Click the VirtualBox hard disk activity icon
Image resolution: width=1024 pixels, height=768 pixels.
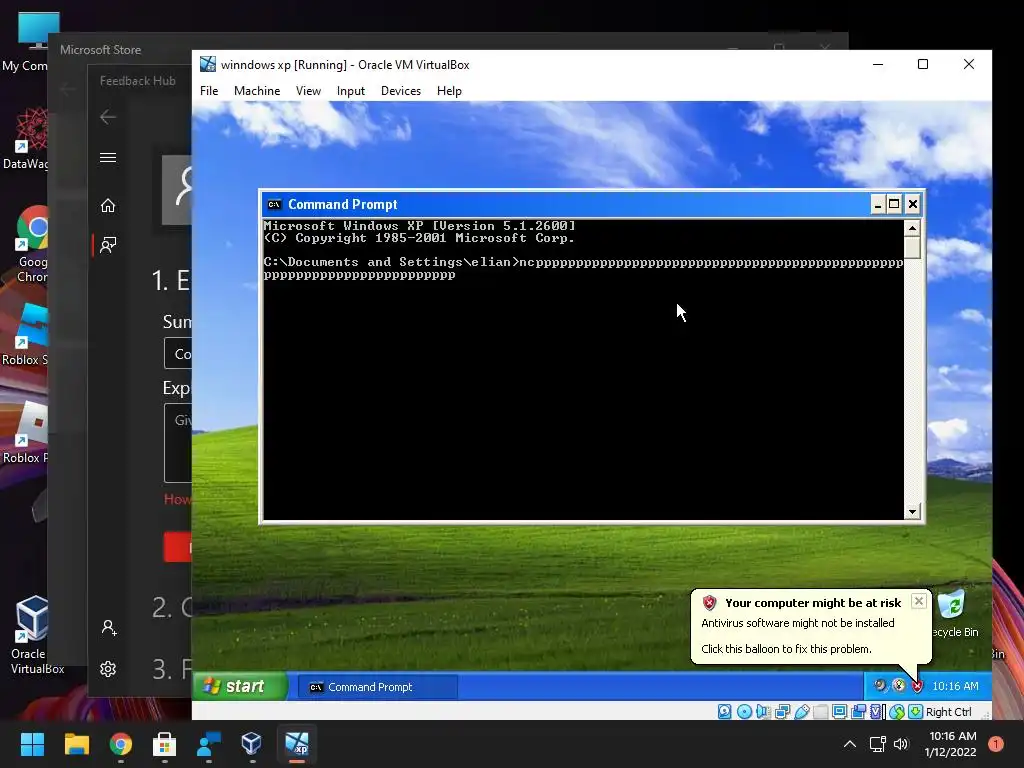coord(724,712)
